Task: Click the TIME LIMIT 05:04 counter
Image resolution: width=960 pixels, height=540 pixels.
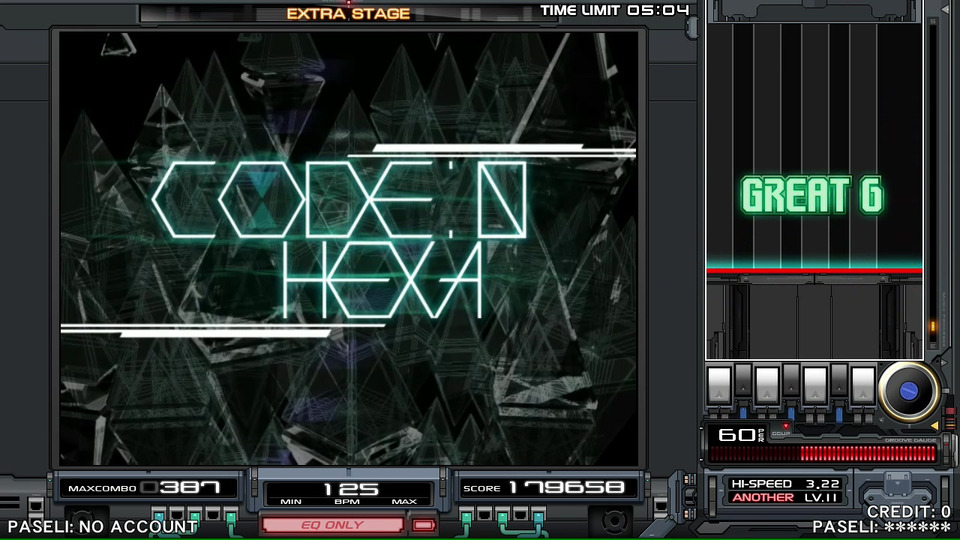Action: pyautogui.click(x=615, y=10)
